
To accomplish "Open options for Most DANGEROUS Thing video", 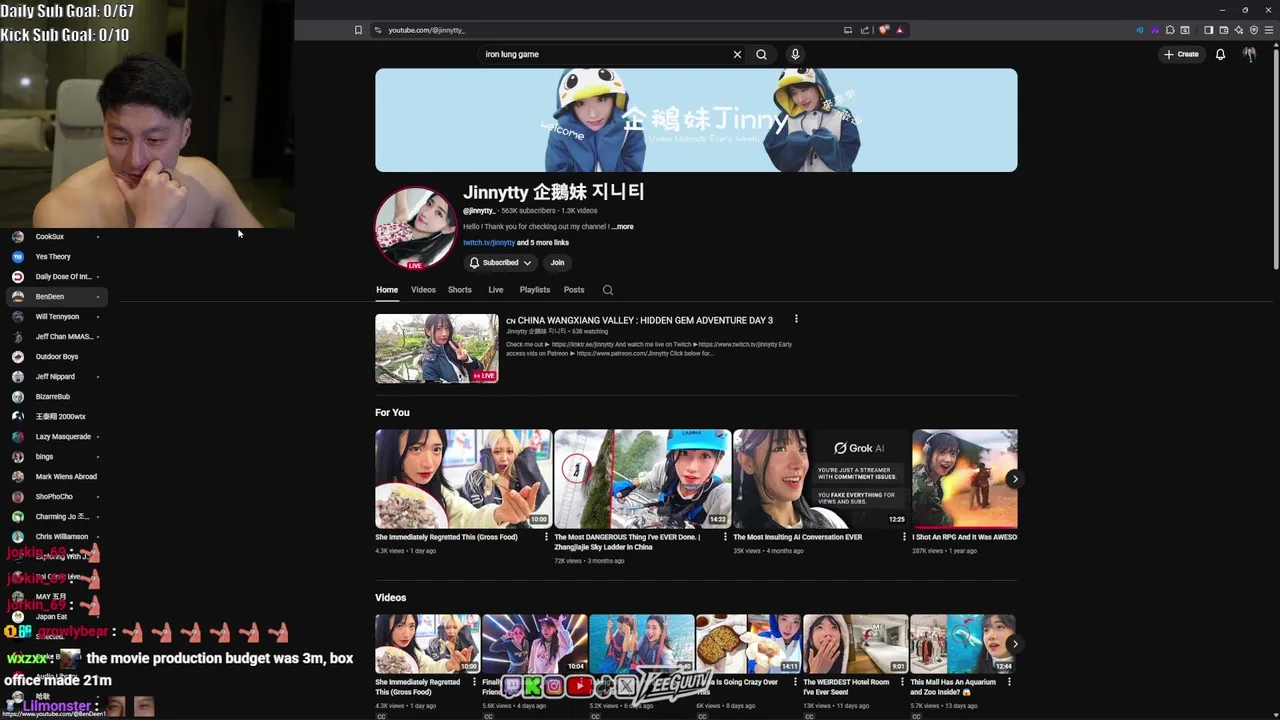I will (x=725, y=537).
